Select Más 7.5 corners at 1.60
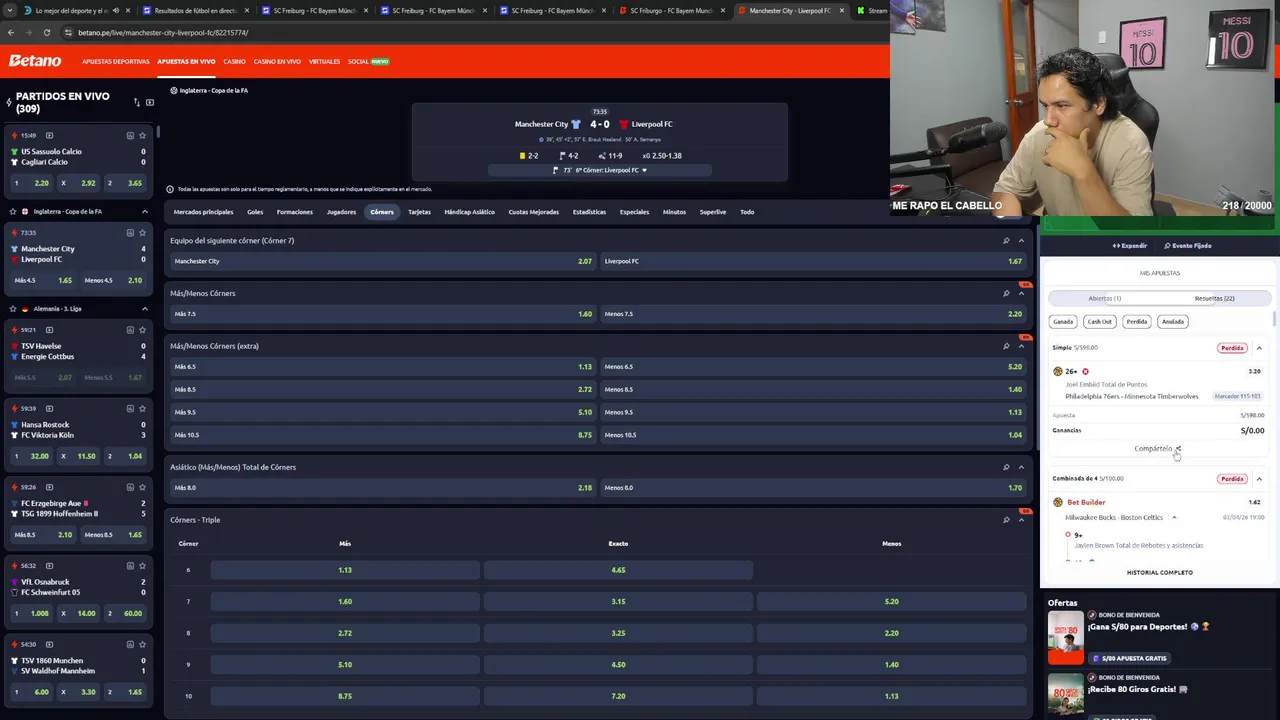The width and height of the screenshot is (1280, 720). [x=382, y=314]
